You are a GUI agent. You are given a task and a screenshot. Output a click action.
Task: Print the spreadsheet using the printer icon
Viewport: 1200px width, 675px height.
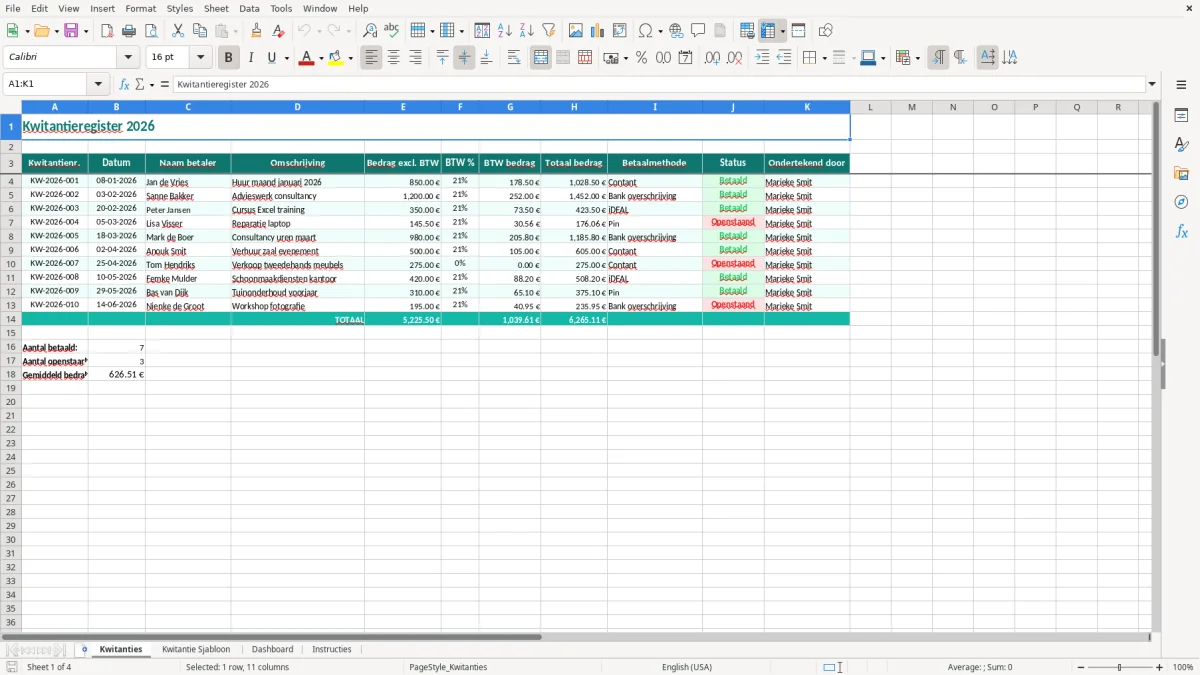[x=129, y=31]
